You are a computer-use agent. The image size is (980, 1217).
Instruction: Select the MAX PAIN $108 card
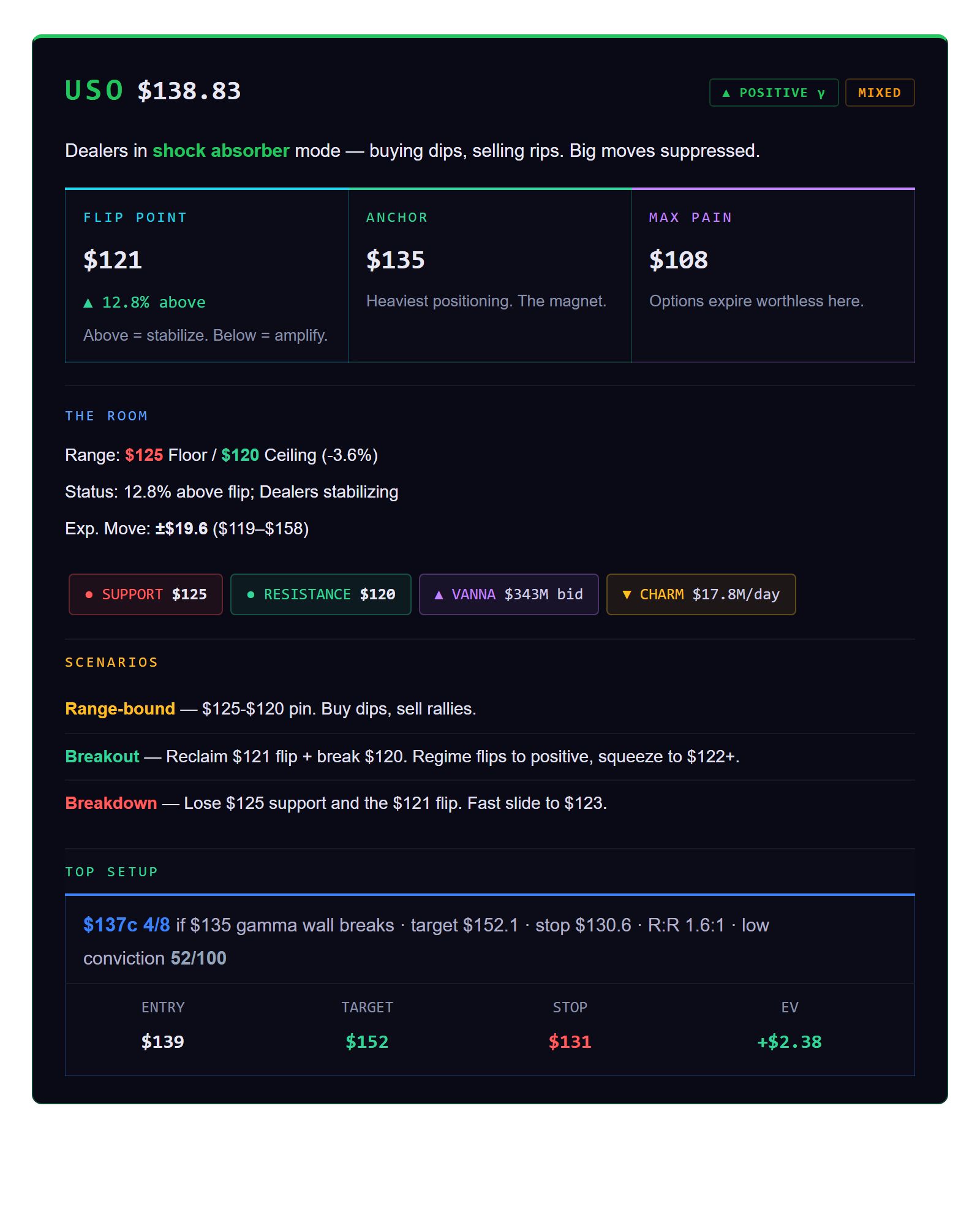772,276
